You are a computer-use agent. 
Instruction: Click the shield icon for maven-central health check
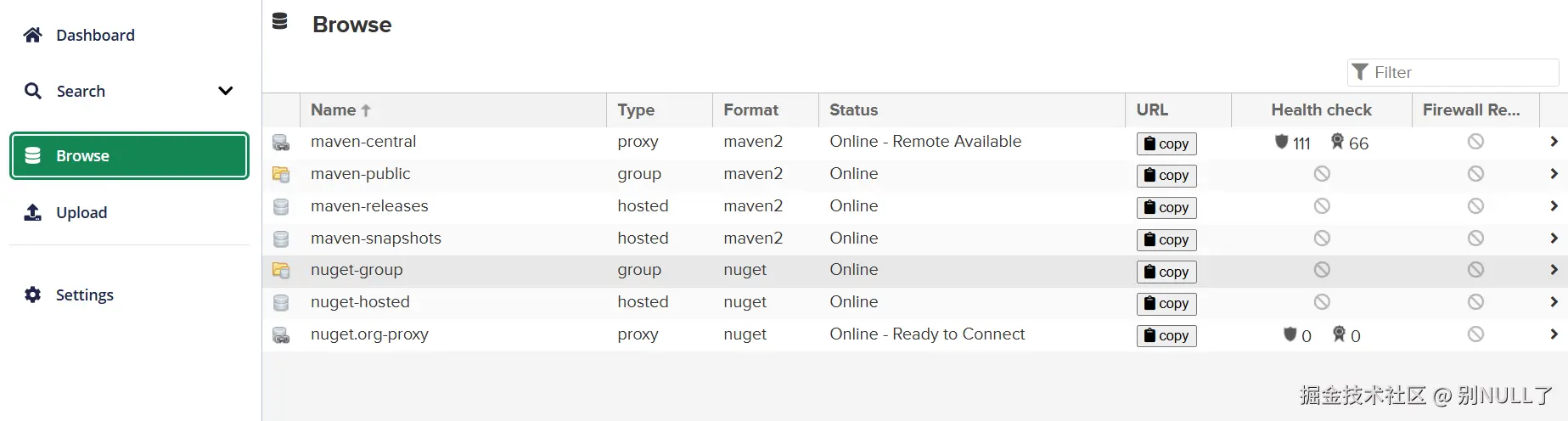[1282, 142]
